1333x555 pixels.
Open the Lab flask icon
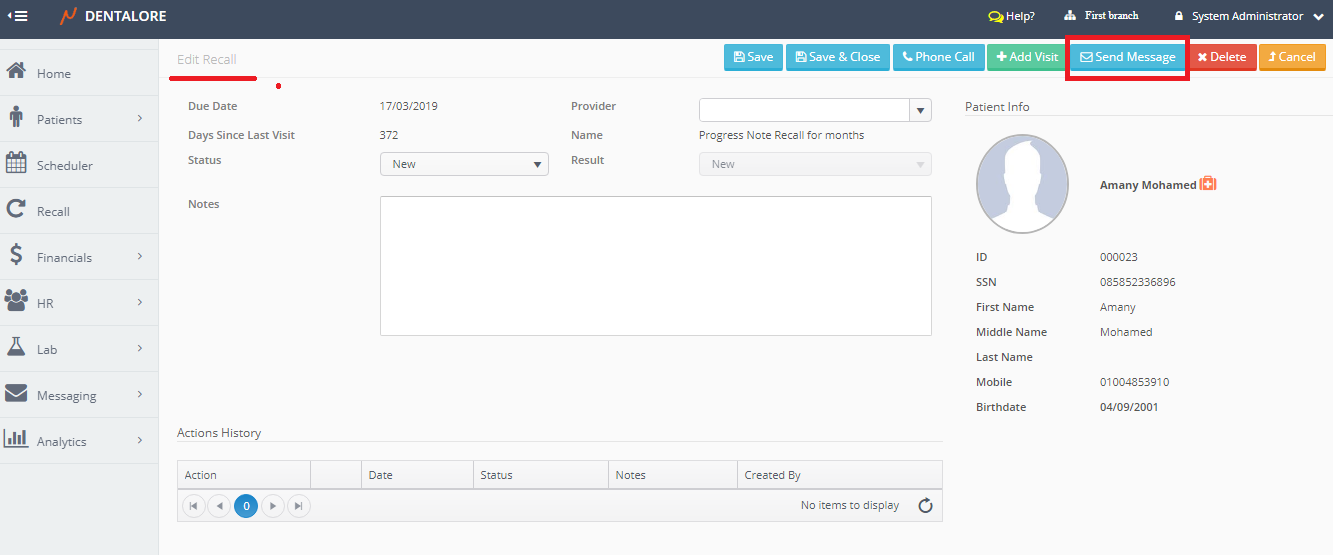16,348
